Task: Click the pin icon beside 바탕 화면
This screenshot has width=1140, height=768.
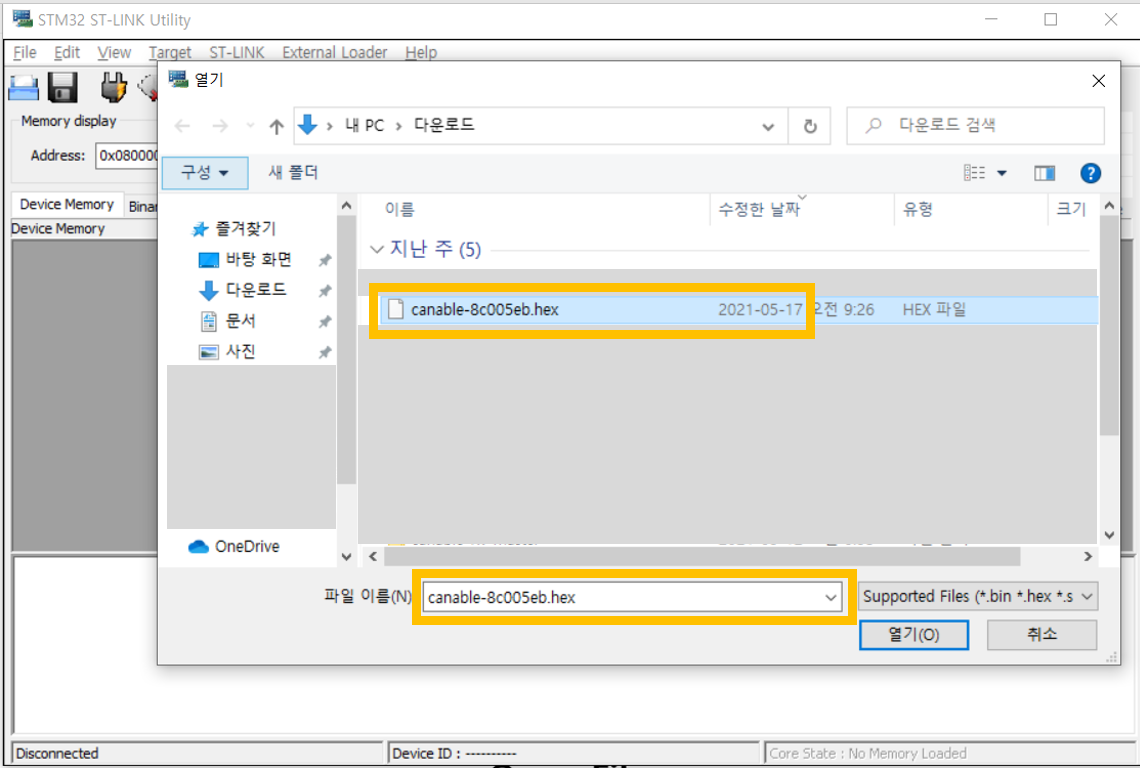Action: tap(325, 260)
